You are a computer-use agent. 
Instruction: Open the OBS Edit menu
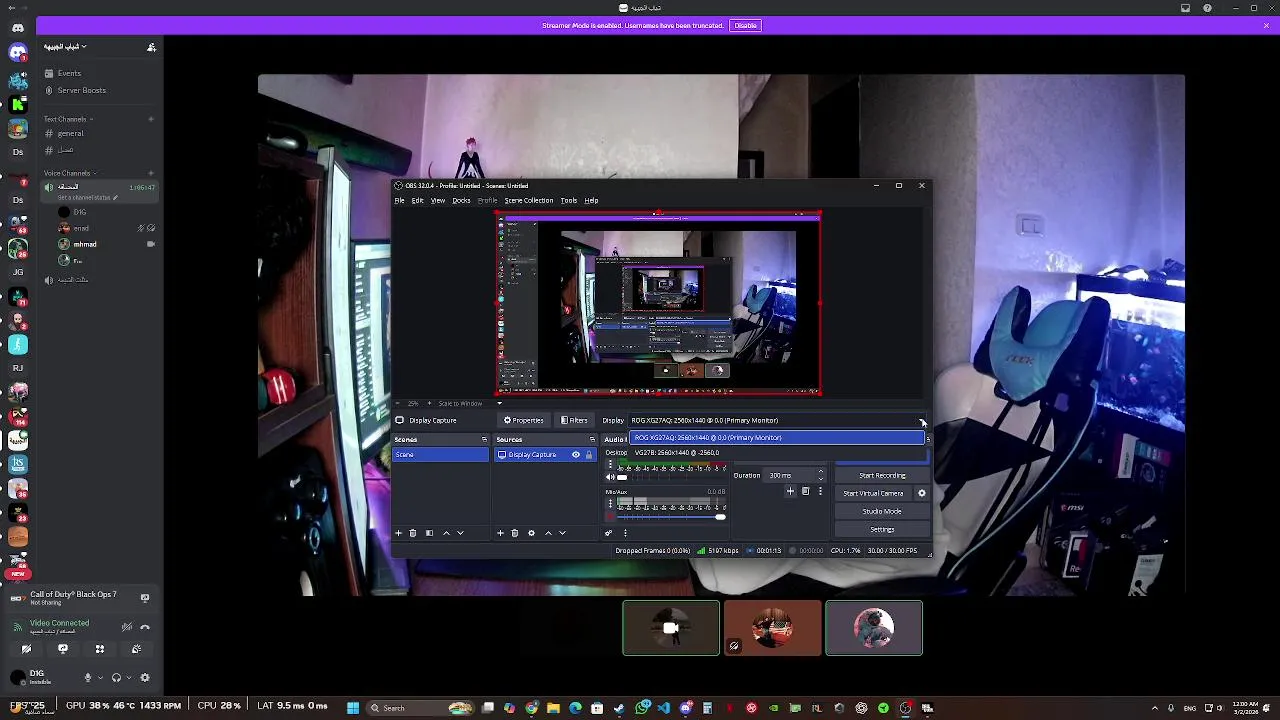click(417, 200)
